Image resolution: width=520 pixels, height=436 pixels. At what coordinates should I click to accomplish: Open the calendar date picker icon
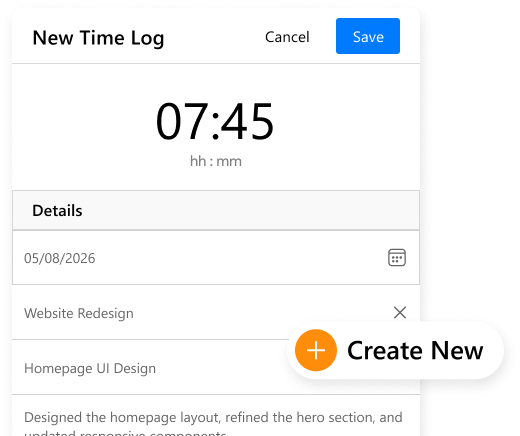397,258
